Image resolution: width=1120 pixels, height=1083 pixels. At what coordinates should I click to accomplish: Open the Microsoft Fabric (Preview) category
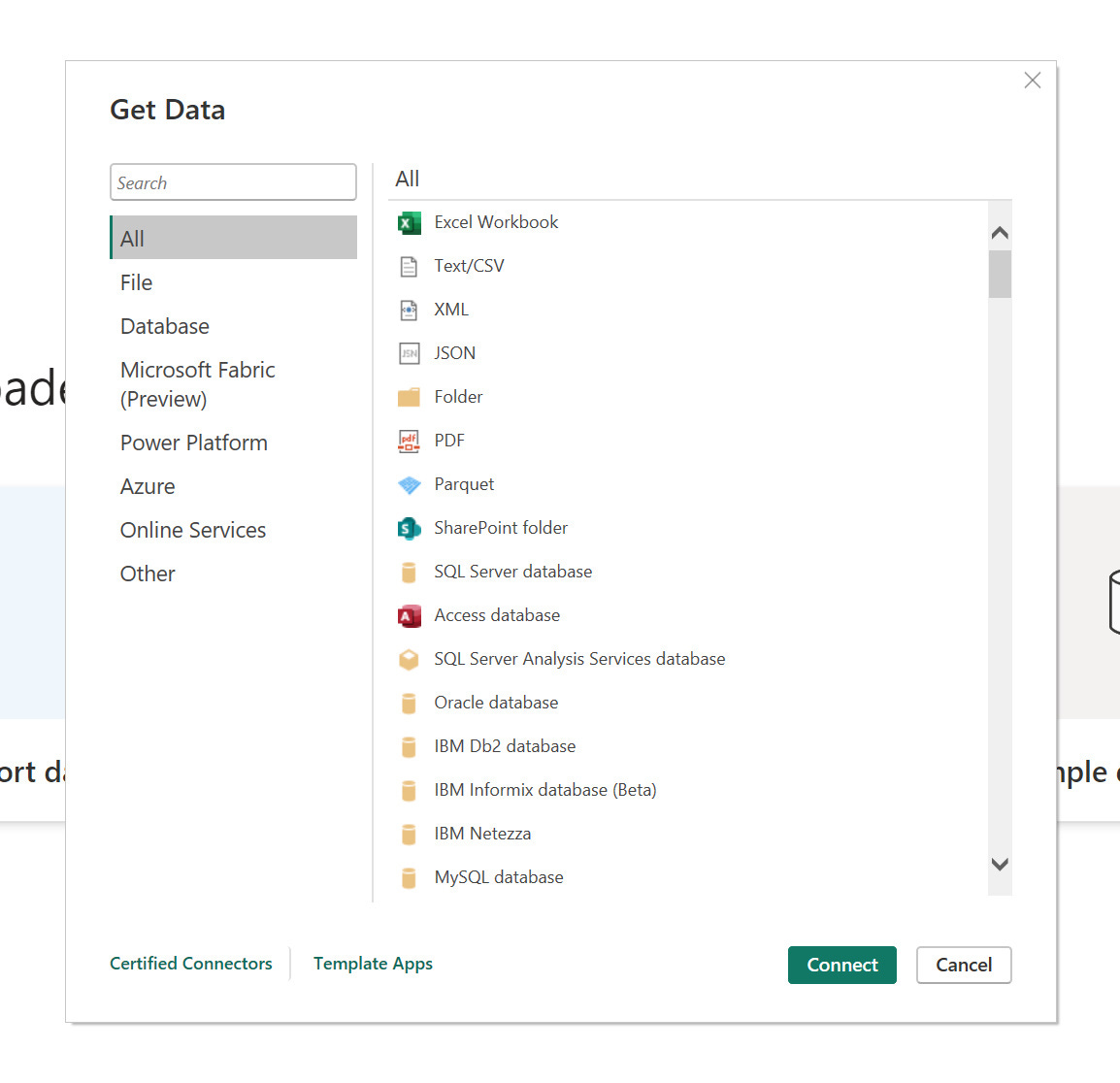point(234,384)
